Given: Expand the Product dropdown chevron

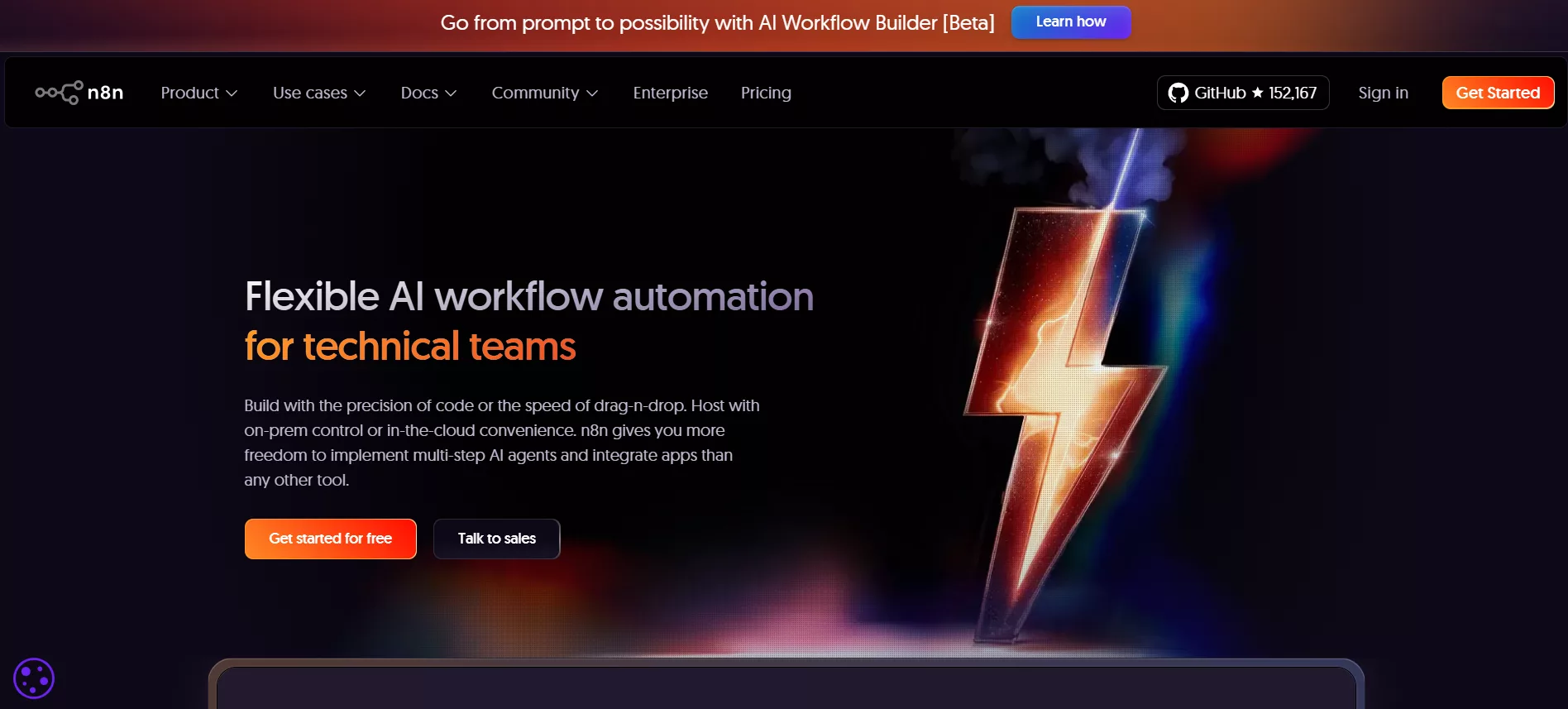Looking at the screenshot, I should tap(232, 93).
